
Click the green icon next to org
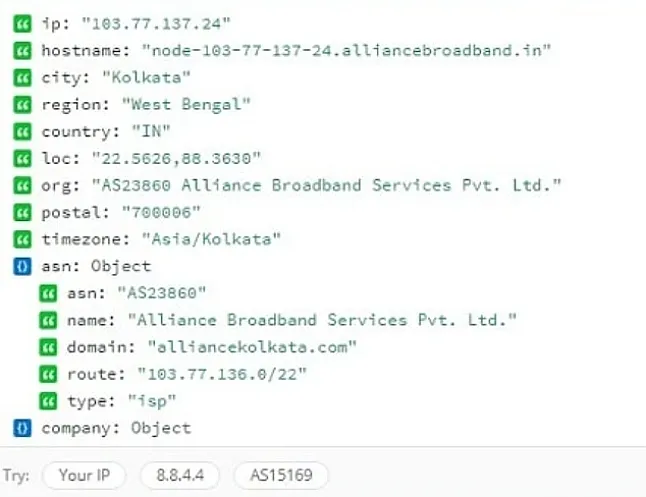(22, 186)
